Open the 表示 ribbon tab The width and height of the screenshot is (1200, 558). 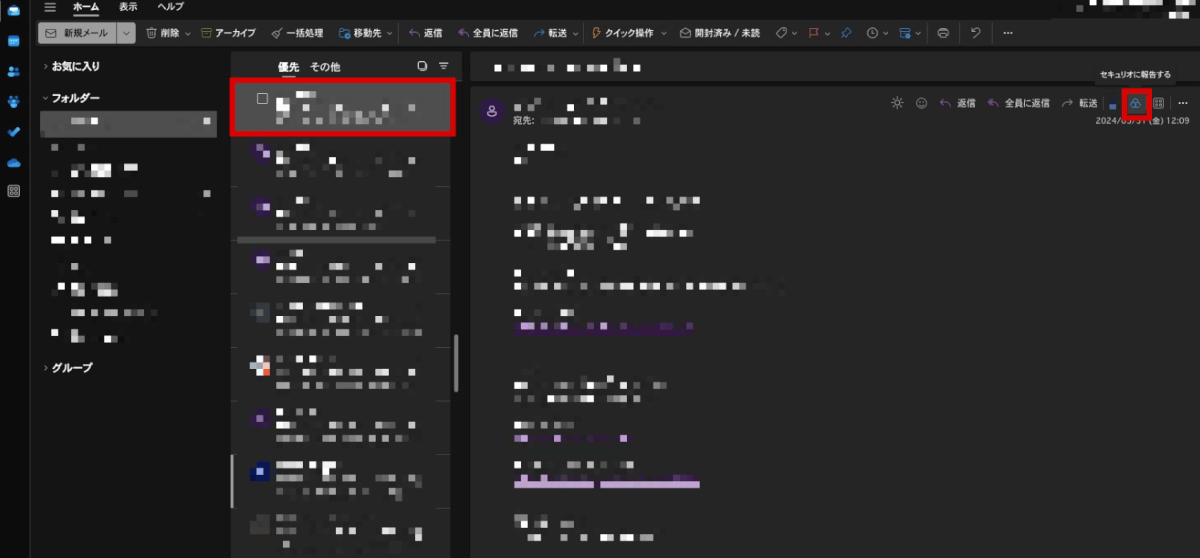(128, 7)
